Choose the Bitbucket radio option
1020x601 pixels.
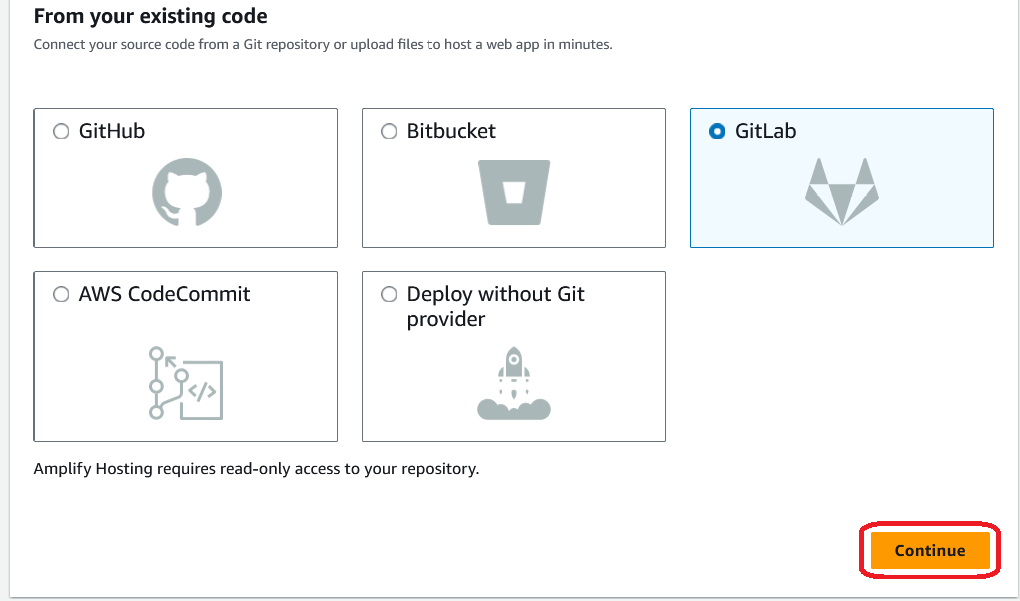pyautogui.click(x=389, y=131)
